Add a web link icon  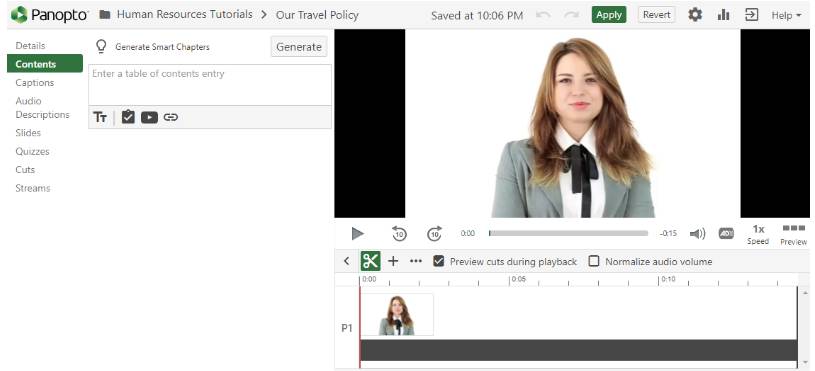pyautogui.click(x=170, y=117)
